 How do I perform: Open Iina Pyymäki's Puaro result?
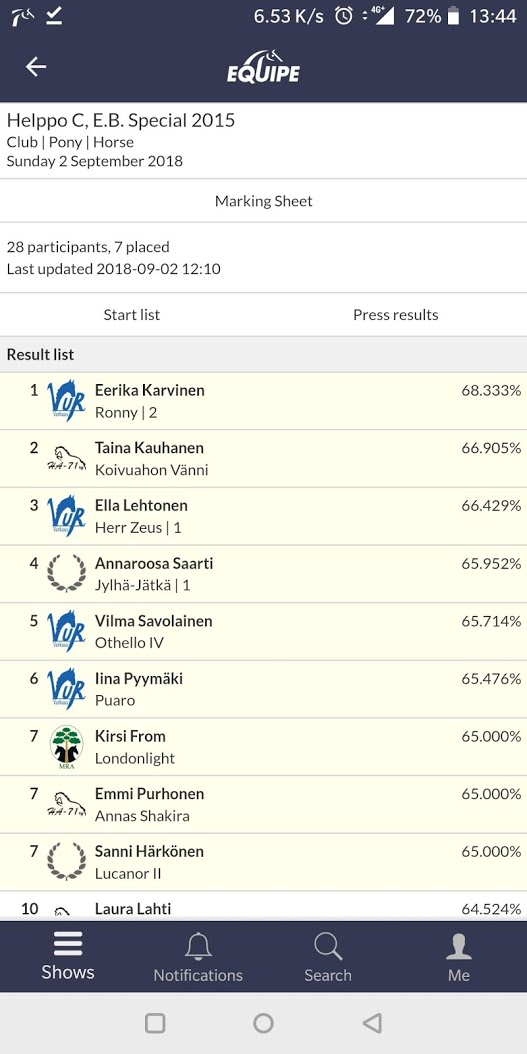[x=264, y=690]
